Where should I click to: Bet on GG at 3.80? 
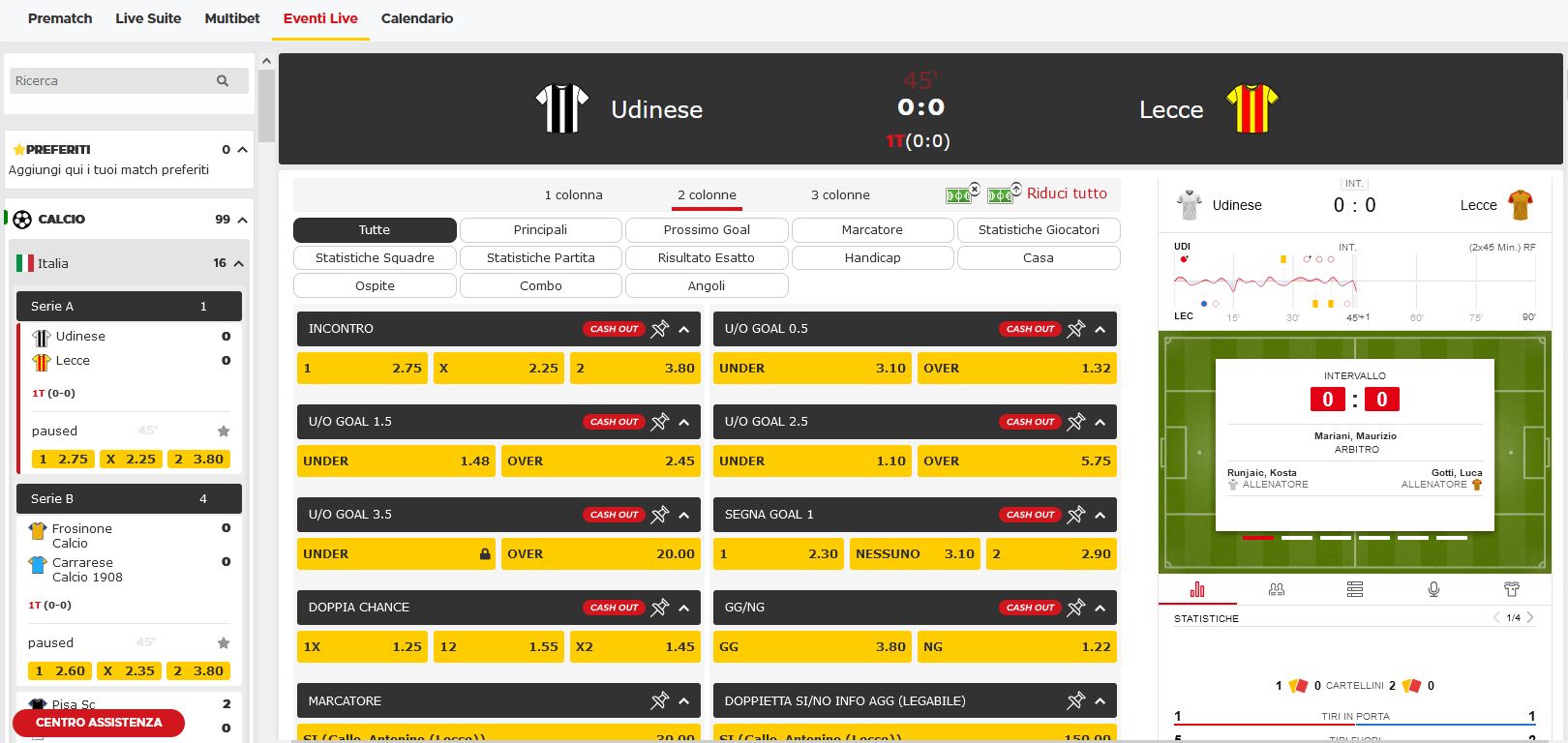(812, 647)
